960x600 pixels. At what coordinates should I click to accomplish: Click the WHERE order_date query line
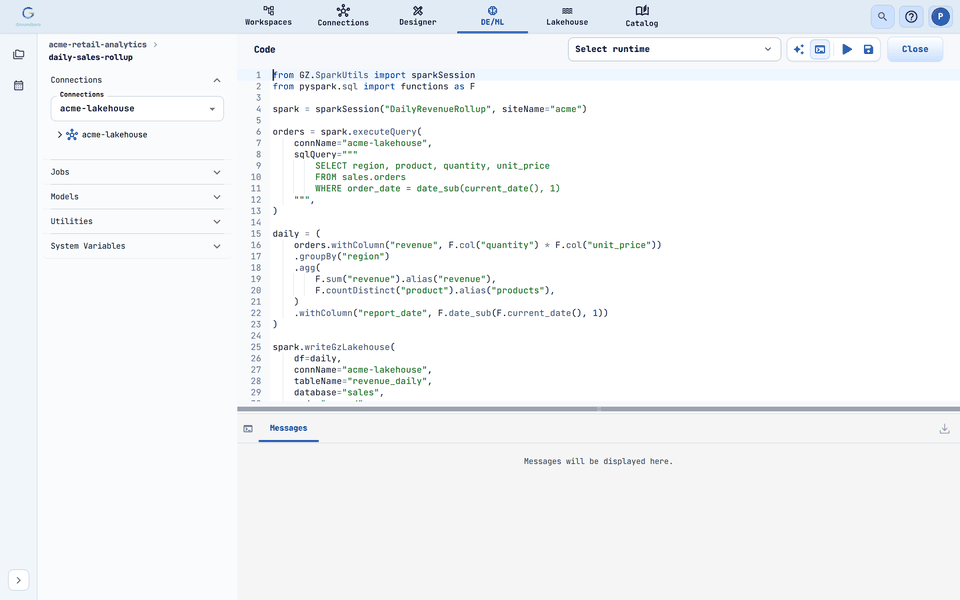click(x=437, y=189)
